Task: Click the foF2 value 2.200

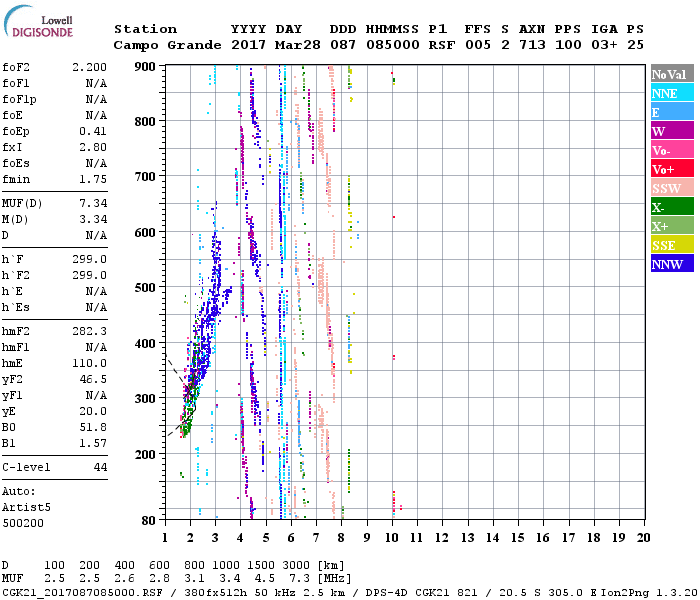Action: (x=89, y=67)
